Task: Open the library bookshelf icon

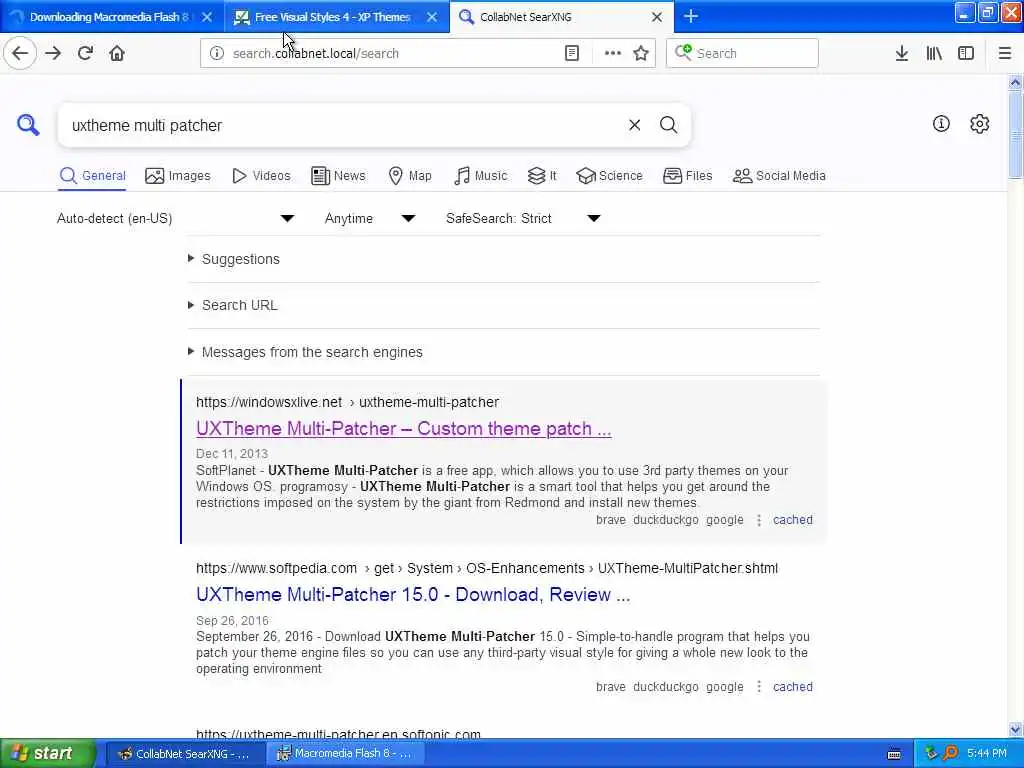Action: click(x=934, y=54)
